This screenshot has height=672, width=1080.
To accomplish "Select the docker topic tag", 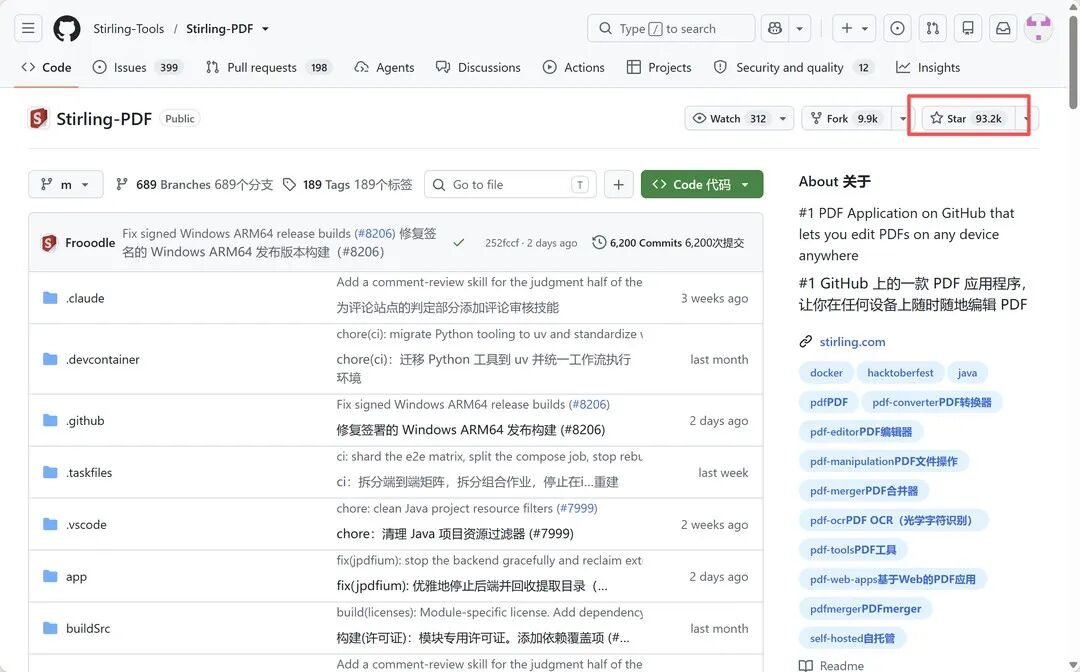I will (x=826, y=372).
